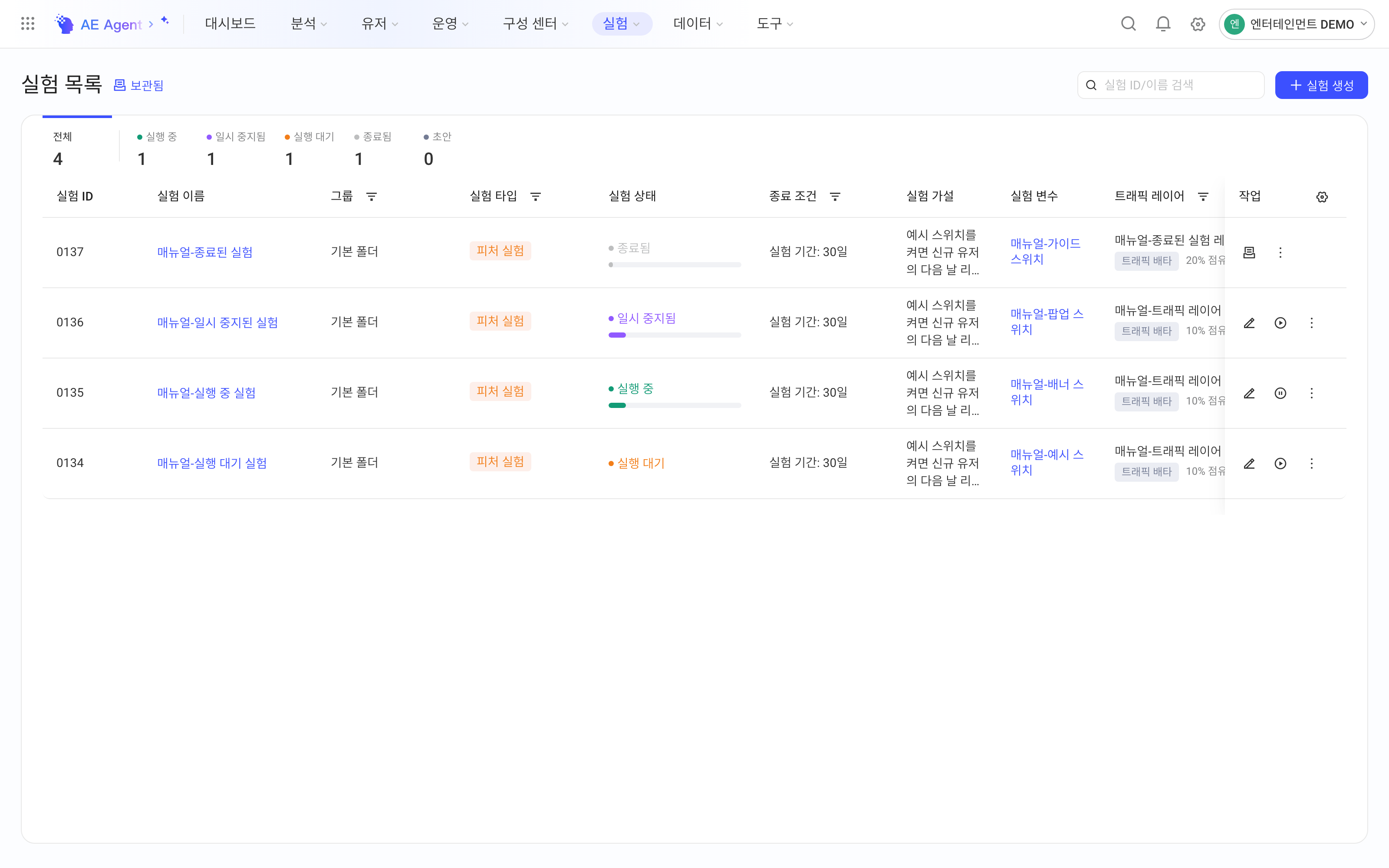Filter by 그룹 column filter icon
1389x868 pixels.
372,196
